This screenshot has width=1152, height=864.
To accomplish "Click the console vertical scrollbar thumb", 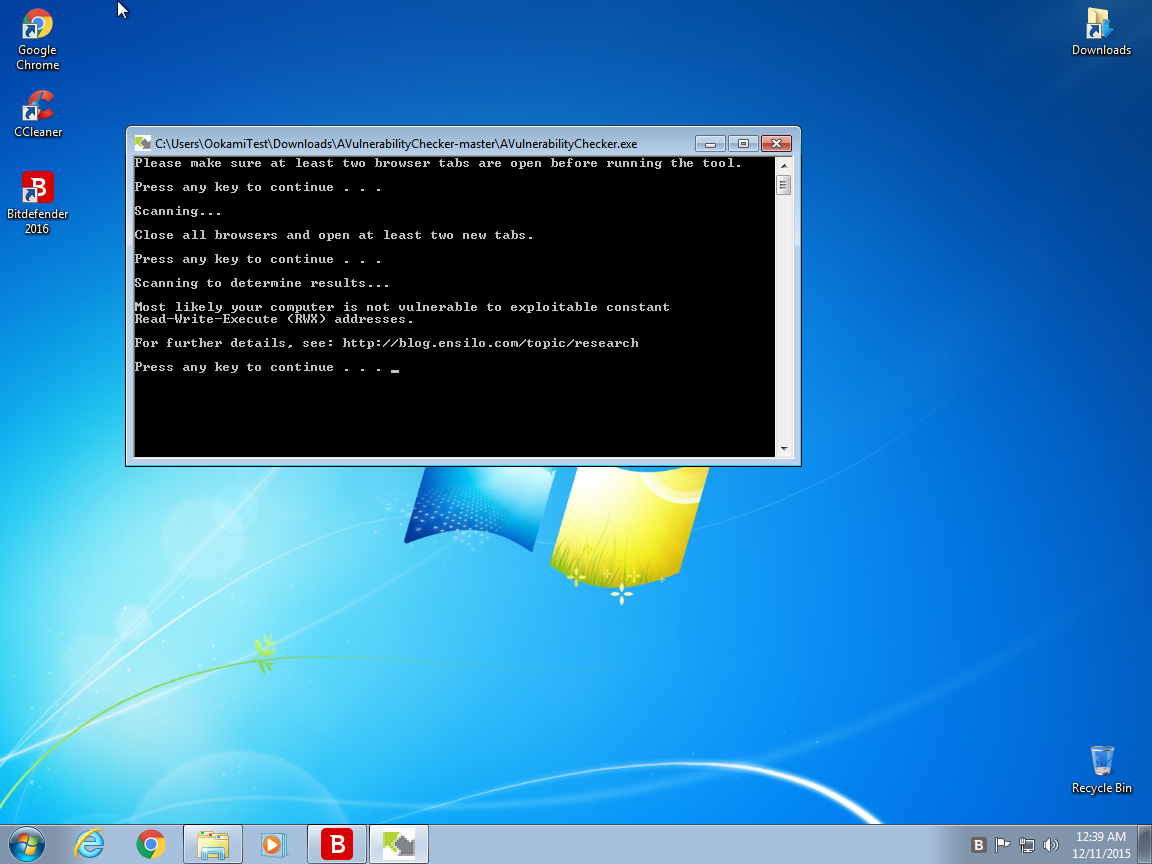I will click(784, 185).
